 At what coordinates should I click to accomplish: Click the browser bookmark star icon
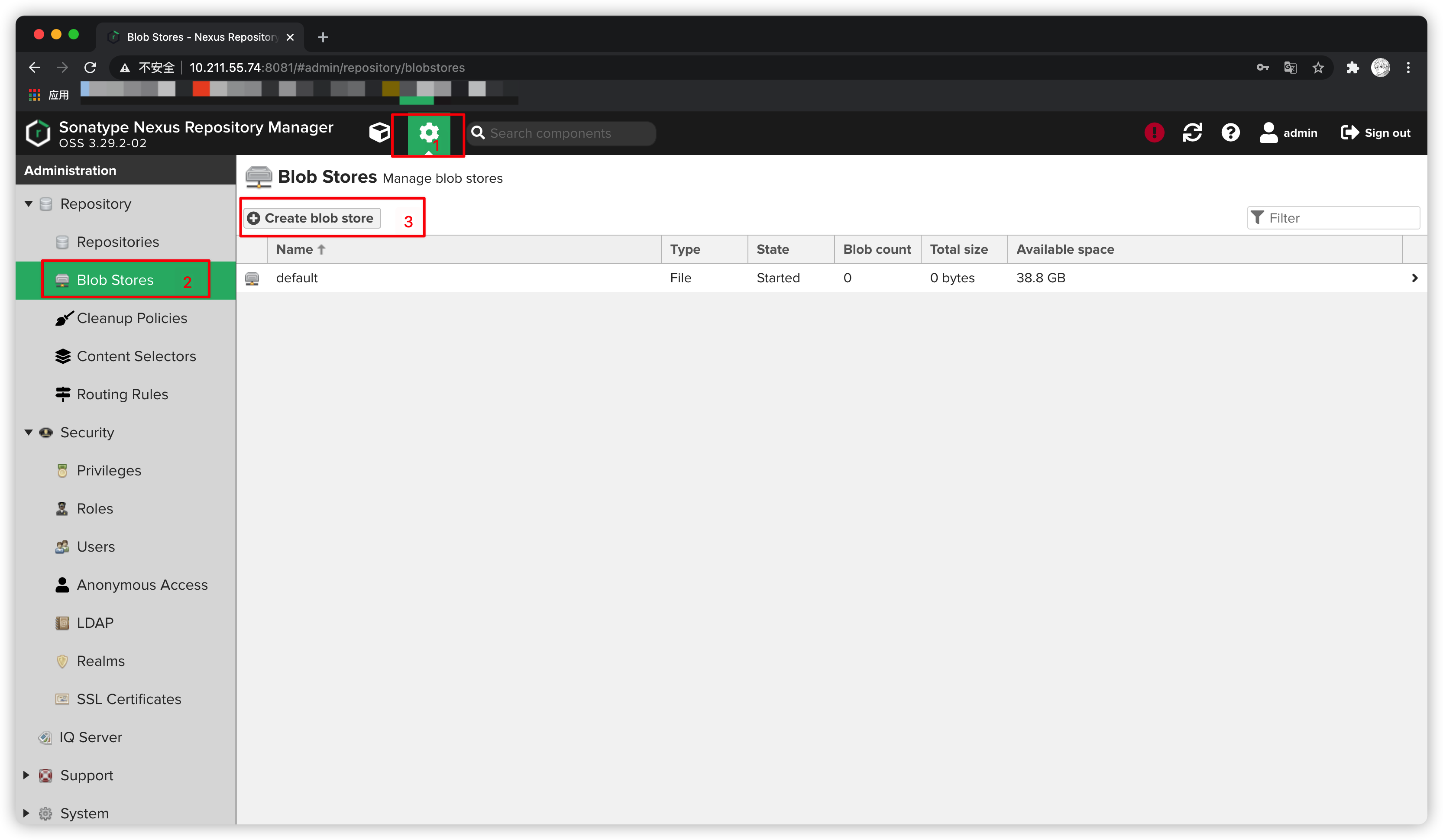click(x=1318, y=68)
